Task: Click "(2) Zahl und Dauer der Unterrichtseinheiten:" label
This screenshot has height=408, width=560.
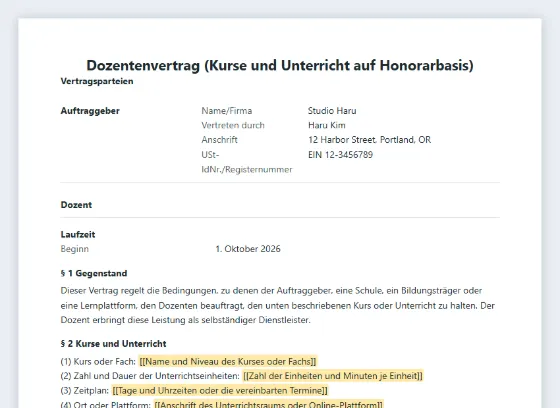Action: click(150, 376)
